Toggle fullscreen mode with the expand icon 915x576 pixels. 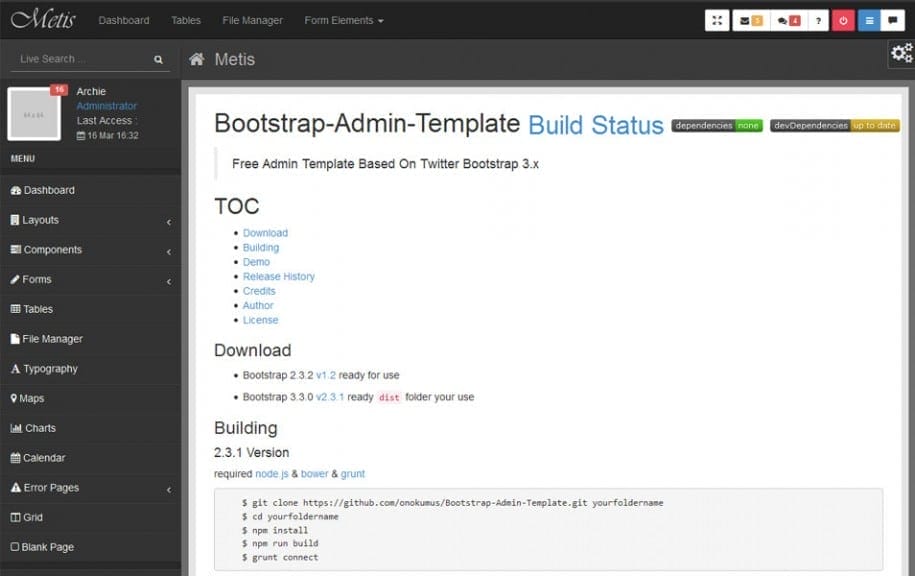717,20
